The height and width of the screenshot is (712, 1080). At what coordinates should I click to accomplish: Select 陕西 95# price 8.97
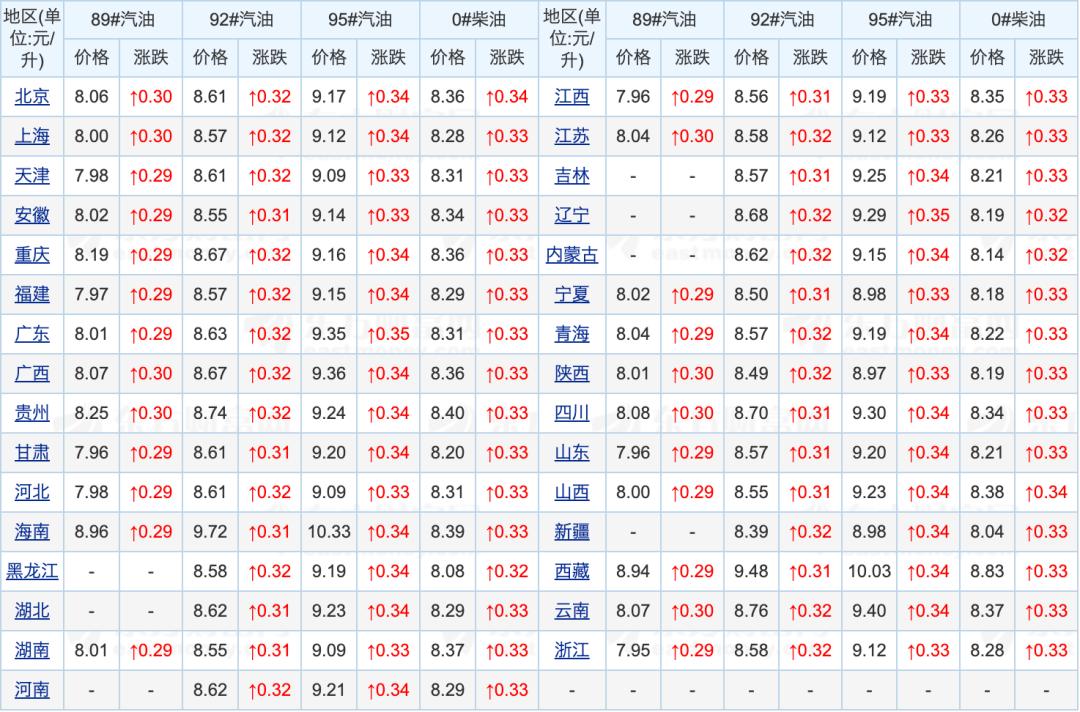pos(869,374)
